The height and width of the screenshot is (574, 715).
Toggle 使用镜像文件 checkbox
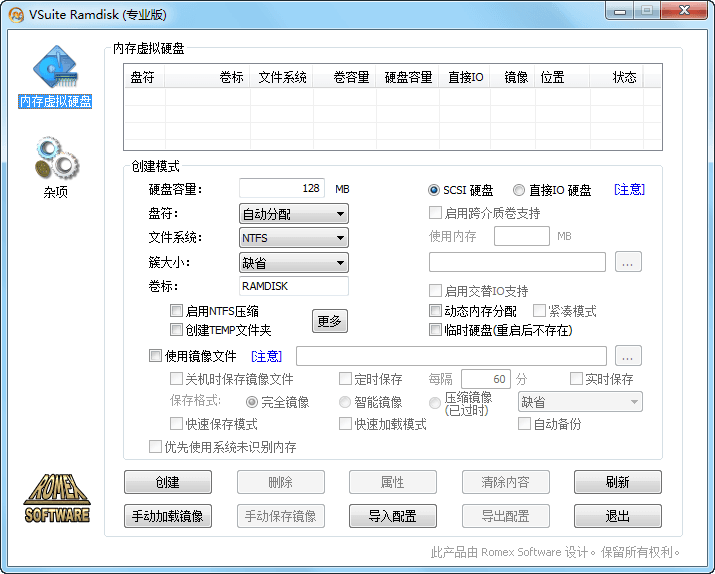click(155, 355)
